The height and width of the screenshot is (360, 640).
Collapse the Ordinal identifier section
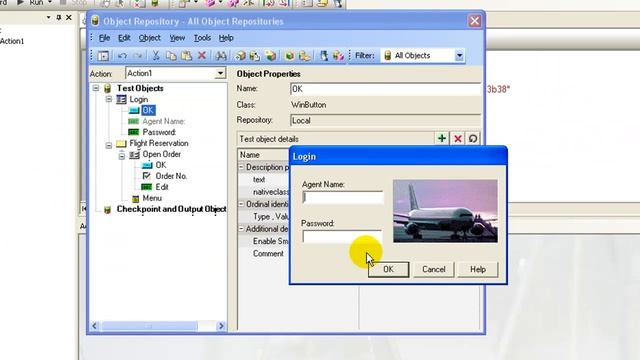[x=241, y=204]
